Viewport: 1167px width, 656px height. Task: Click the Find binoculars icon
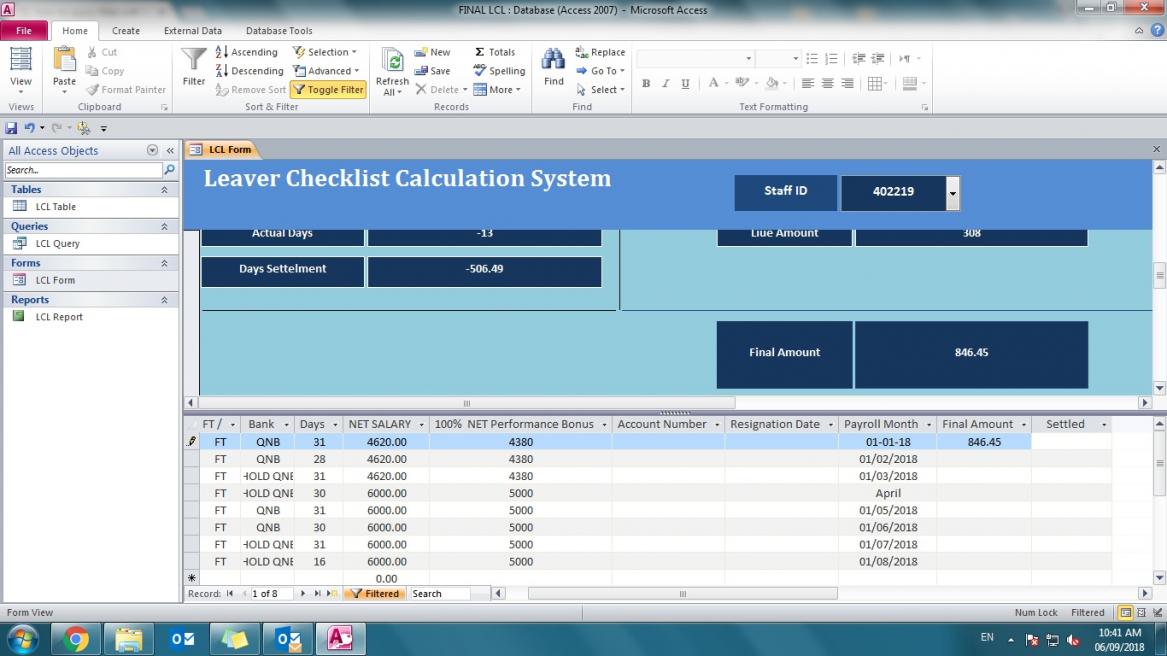553,59
